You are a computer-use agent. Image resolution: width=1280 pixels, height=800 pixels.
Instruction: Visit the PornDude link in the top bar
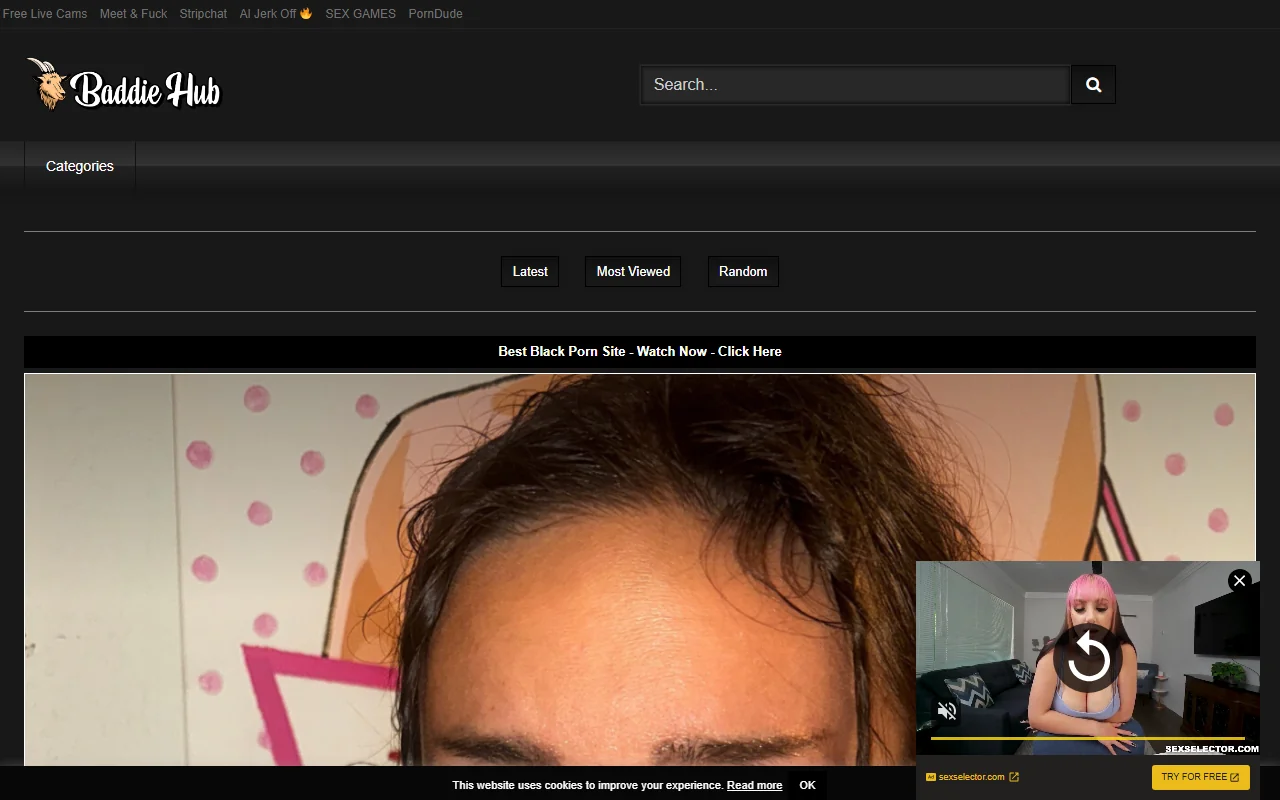click(x=435, y=13)
